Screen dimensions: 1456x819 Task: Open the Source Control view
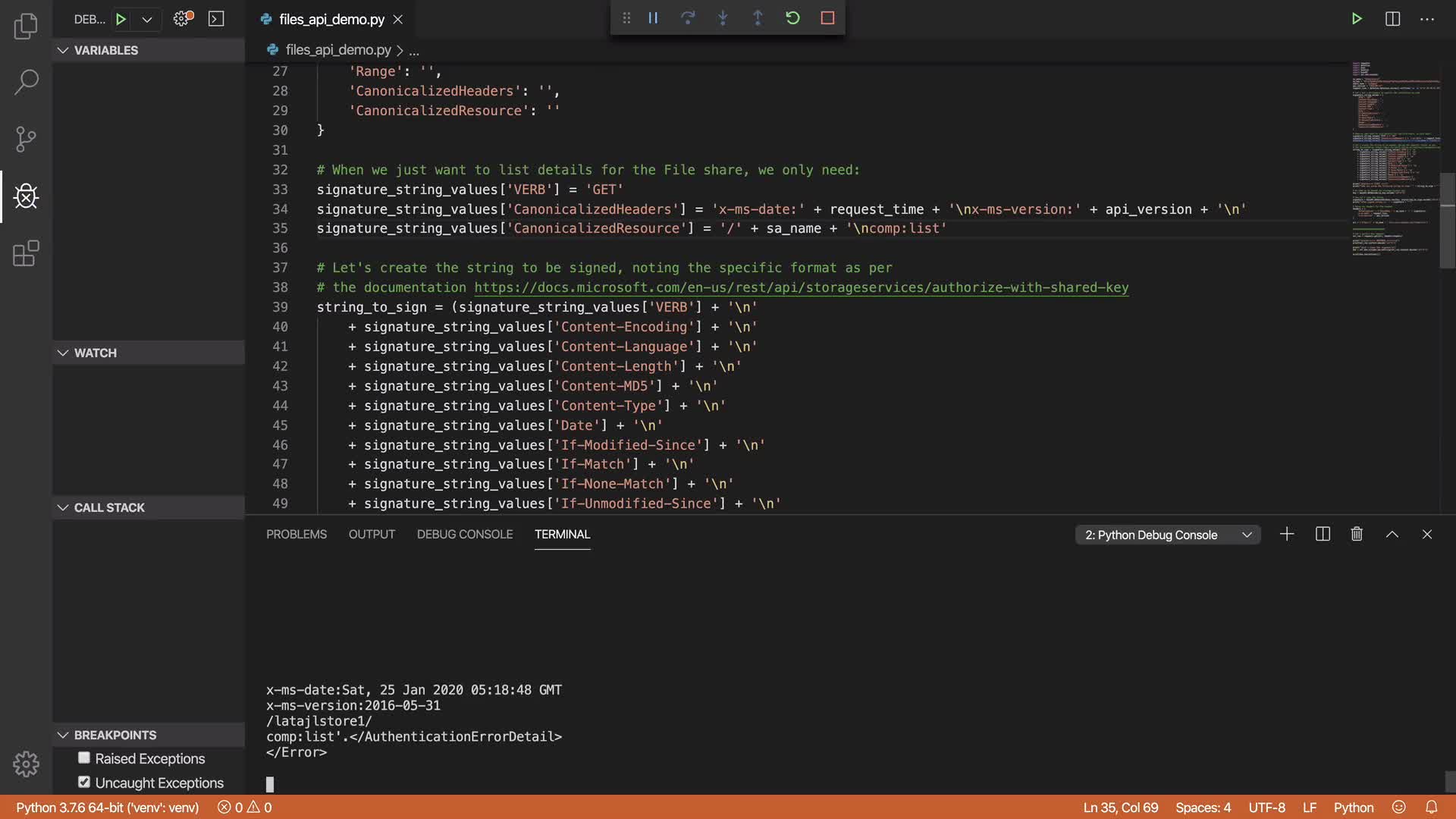pyautogui.click(x=26, y=139)
